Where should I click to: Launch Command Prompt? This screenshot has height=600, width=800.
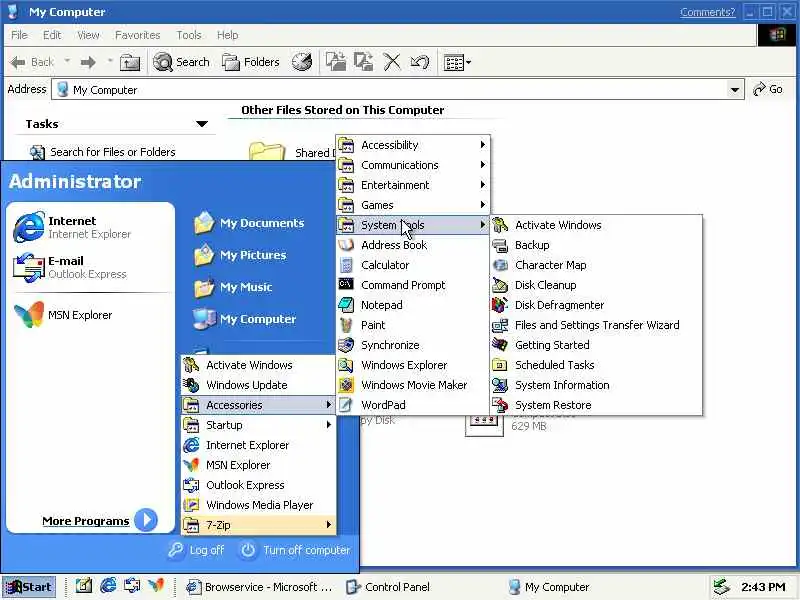pyautogui.click(x=413, y=285)
